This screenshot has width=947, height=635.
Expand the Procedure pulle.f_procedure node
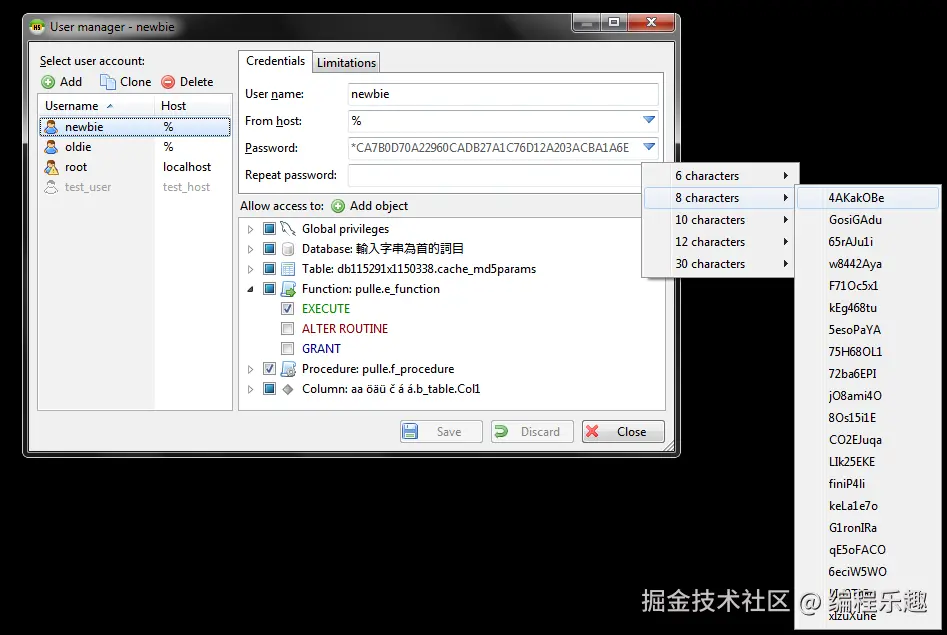[250, 369]
